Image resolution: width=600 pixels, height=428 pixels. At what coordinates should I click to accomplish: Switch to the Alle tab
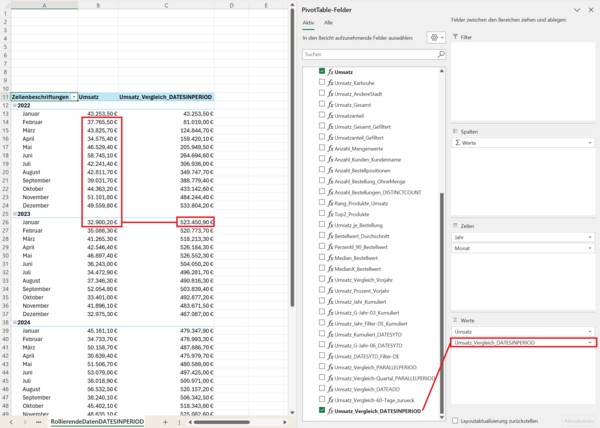tap(329, 21)
